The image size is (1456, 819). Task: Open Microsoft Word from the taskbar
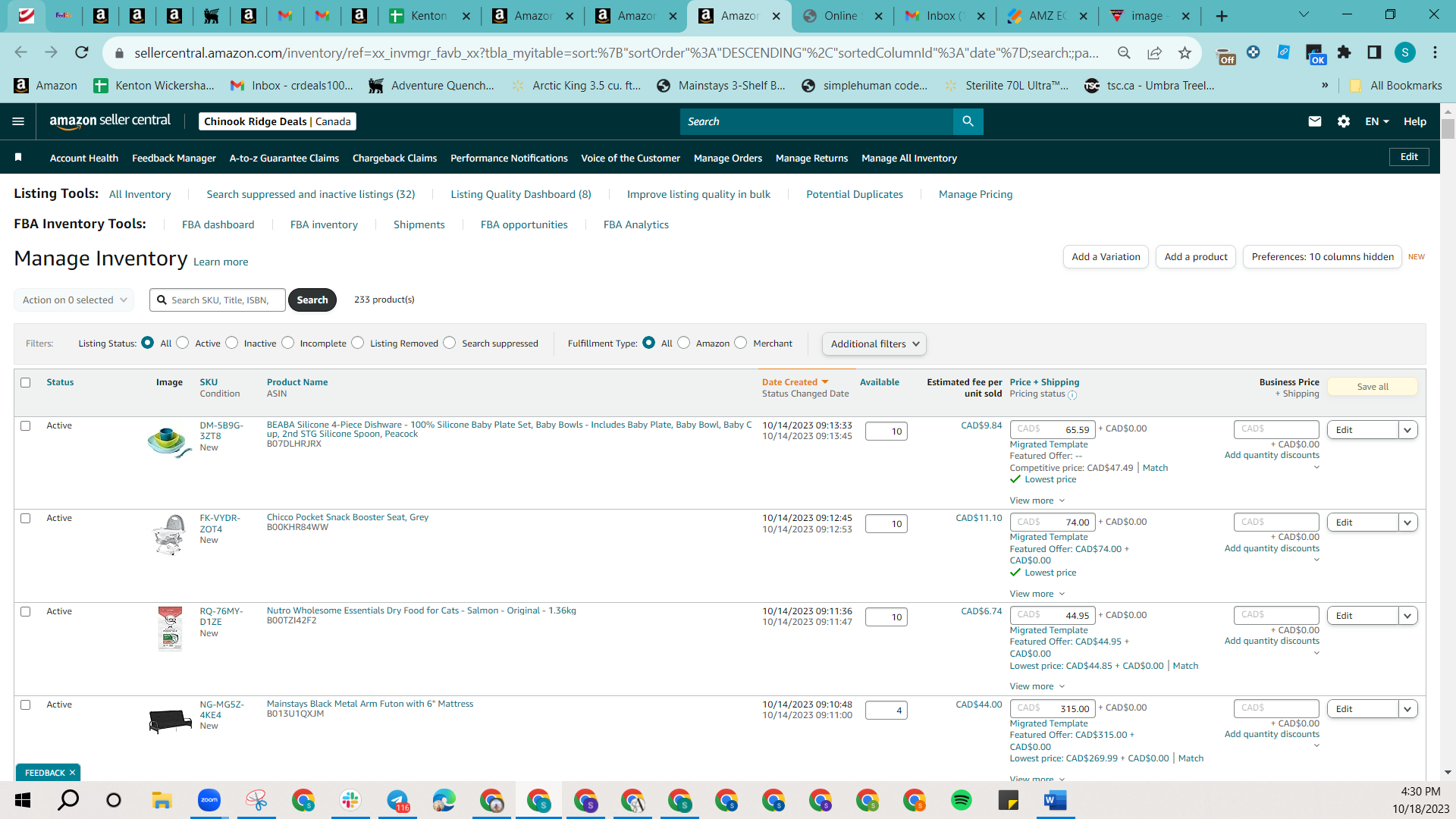1055,800
